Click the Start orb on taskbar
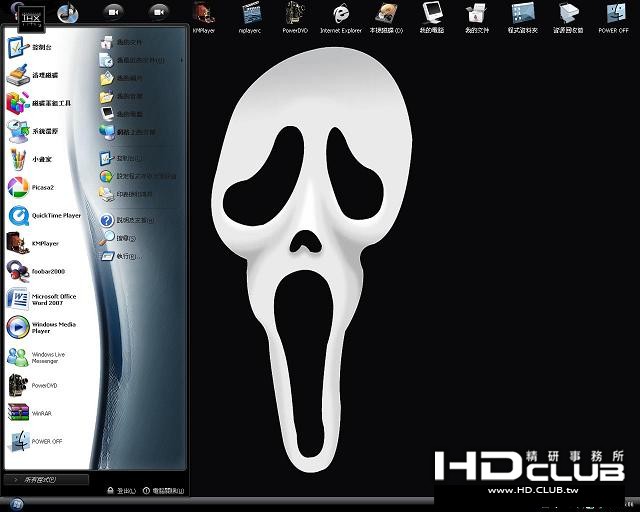The height and width of the screenshot is (512, 640). (x=18, y=504)
